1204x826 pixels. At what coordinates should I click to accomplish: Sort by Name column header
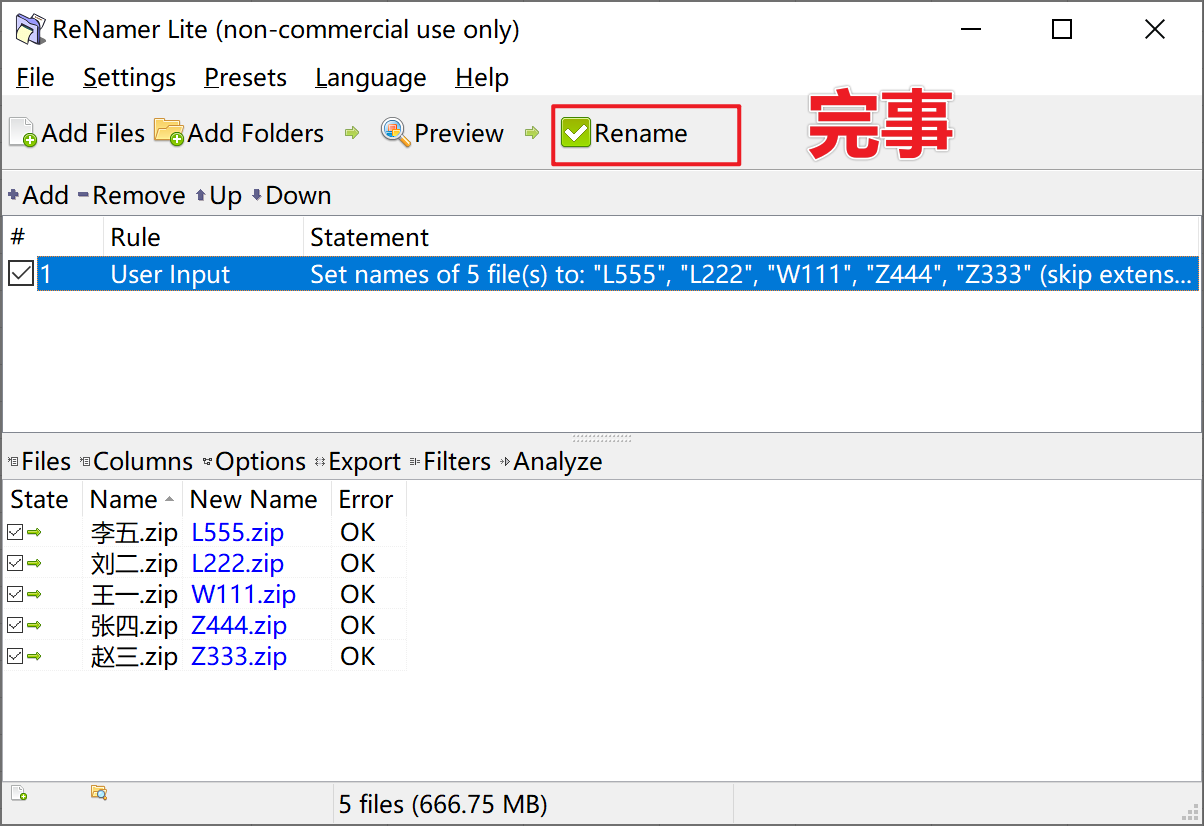click(132, 499)
